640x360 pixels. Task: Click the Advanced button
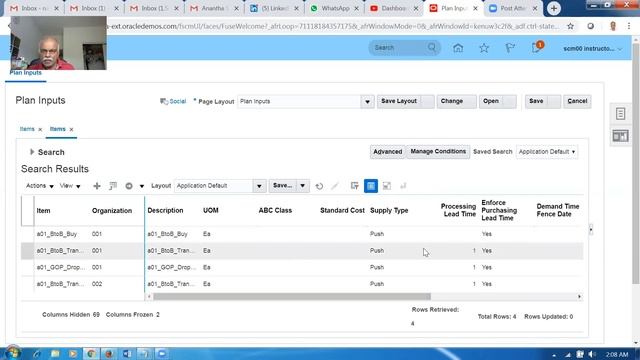388,152
